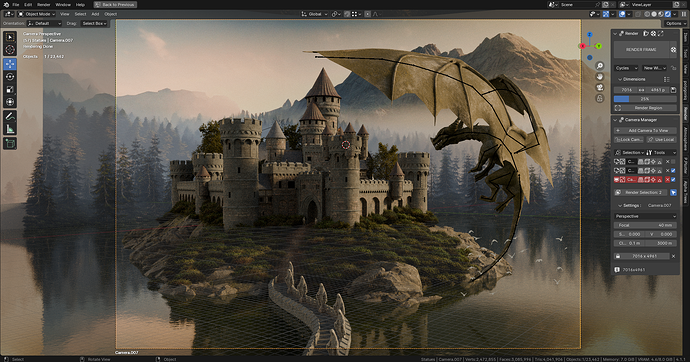Open the Render menu

[44, 4]
